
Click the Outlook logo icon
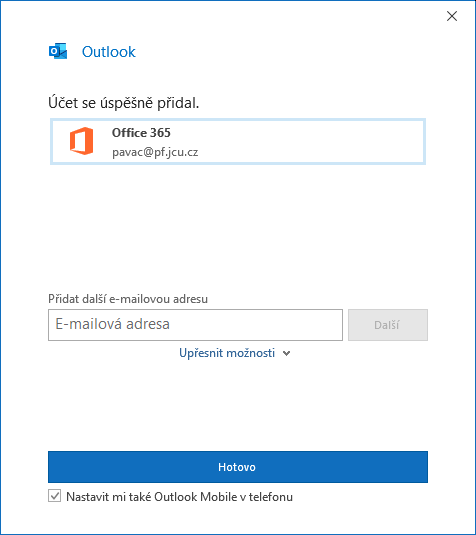58,51
